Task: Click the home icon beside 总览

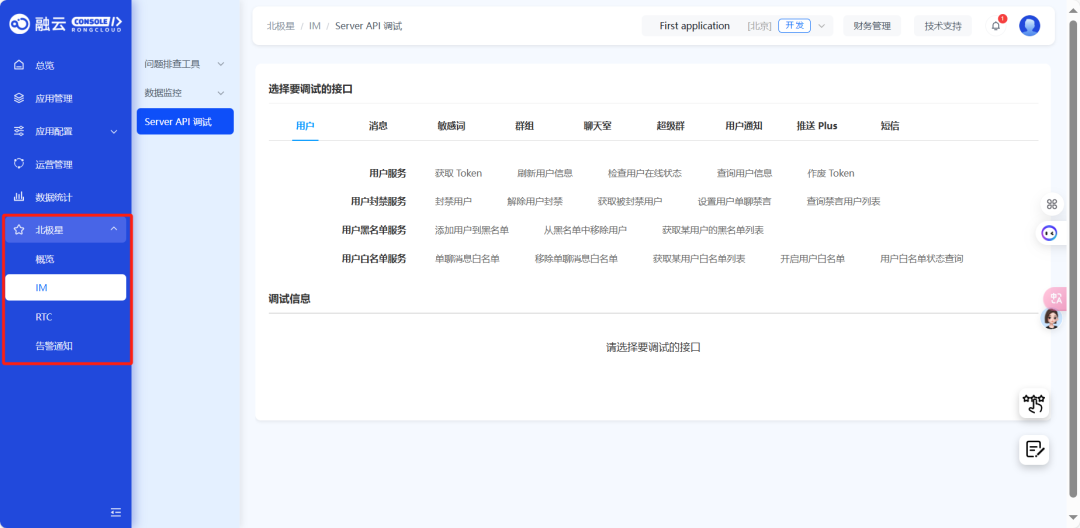Action: [x=19, y=65]
